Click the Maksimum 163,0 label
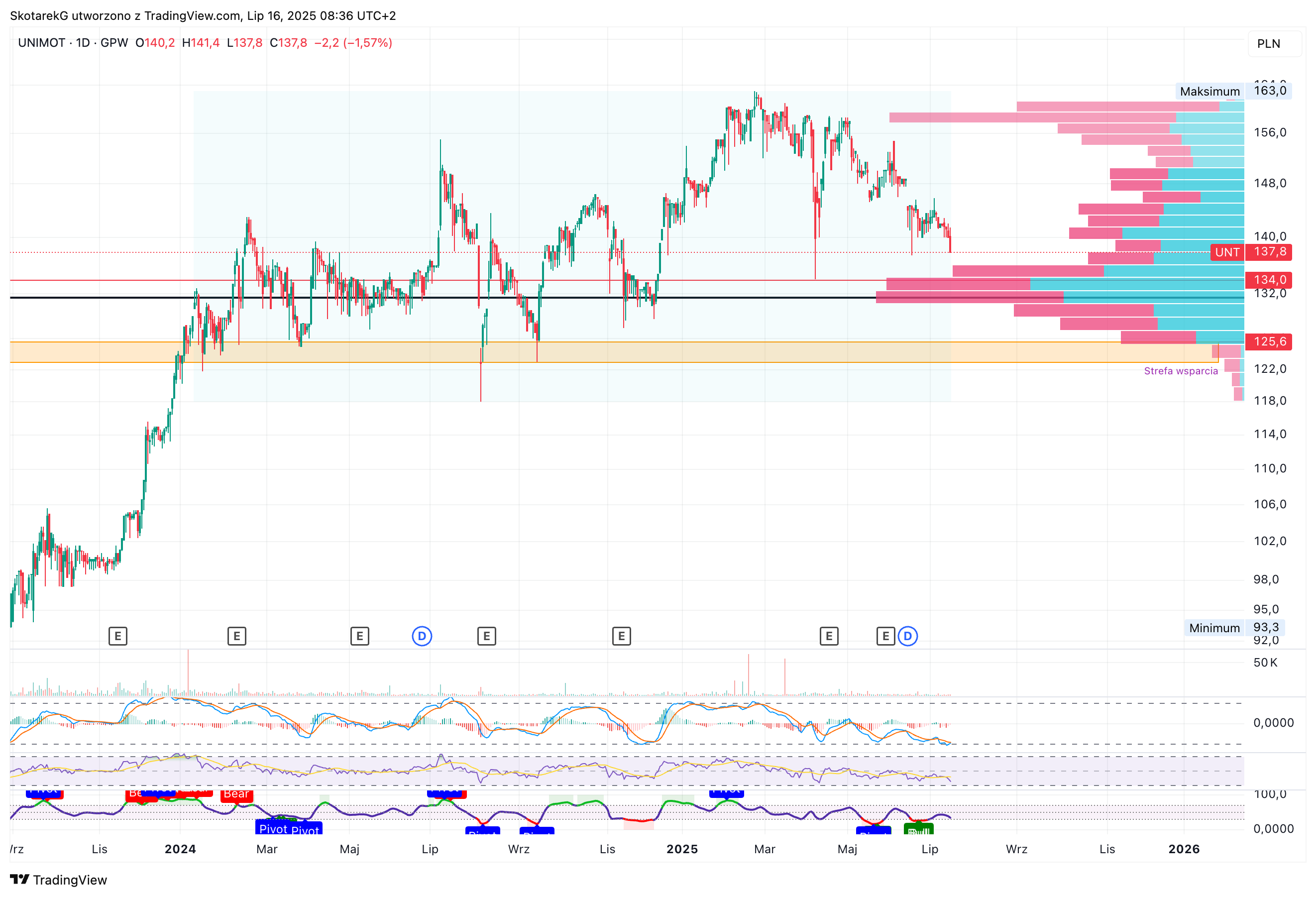Viewport: 1316px width, 897px height. click(x=1233, y=91)
